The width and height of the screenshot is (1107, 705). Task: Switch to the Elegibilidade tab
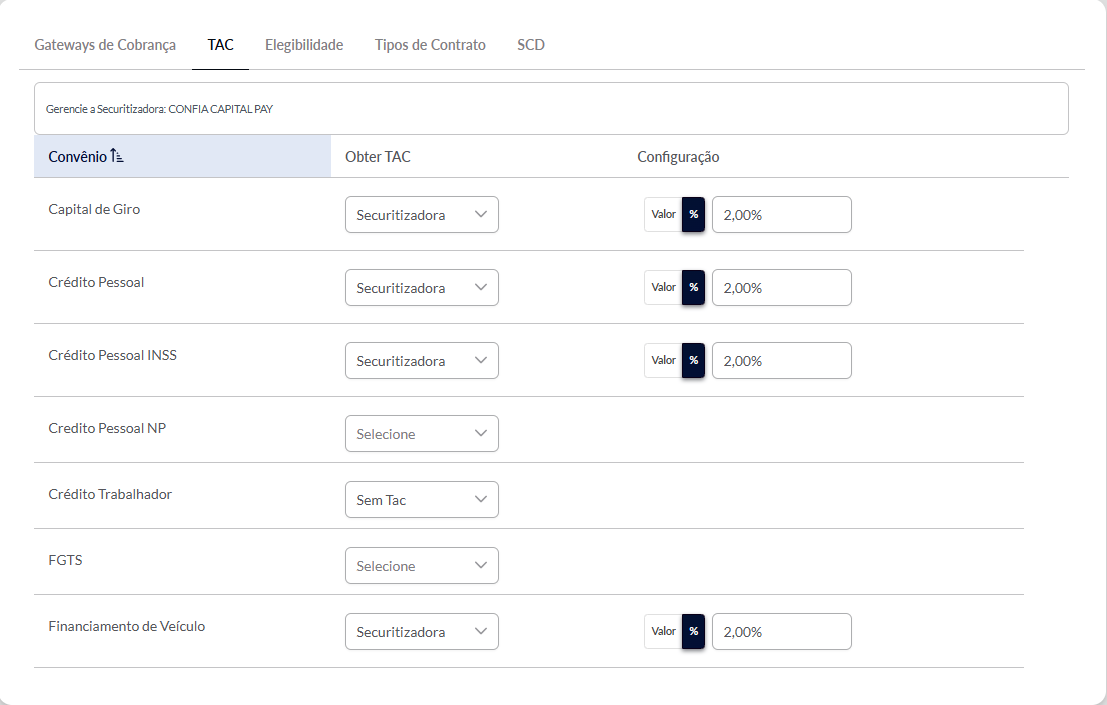point(304,45)
